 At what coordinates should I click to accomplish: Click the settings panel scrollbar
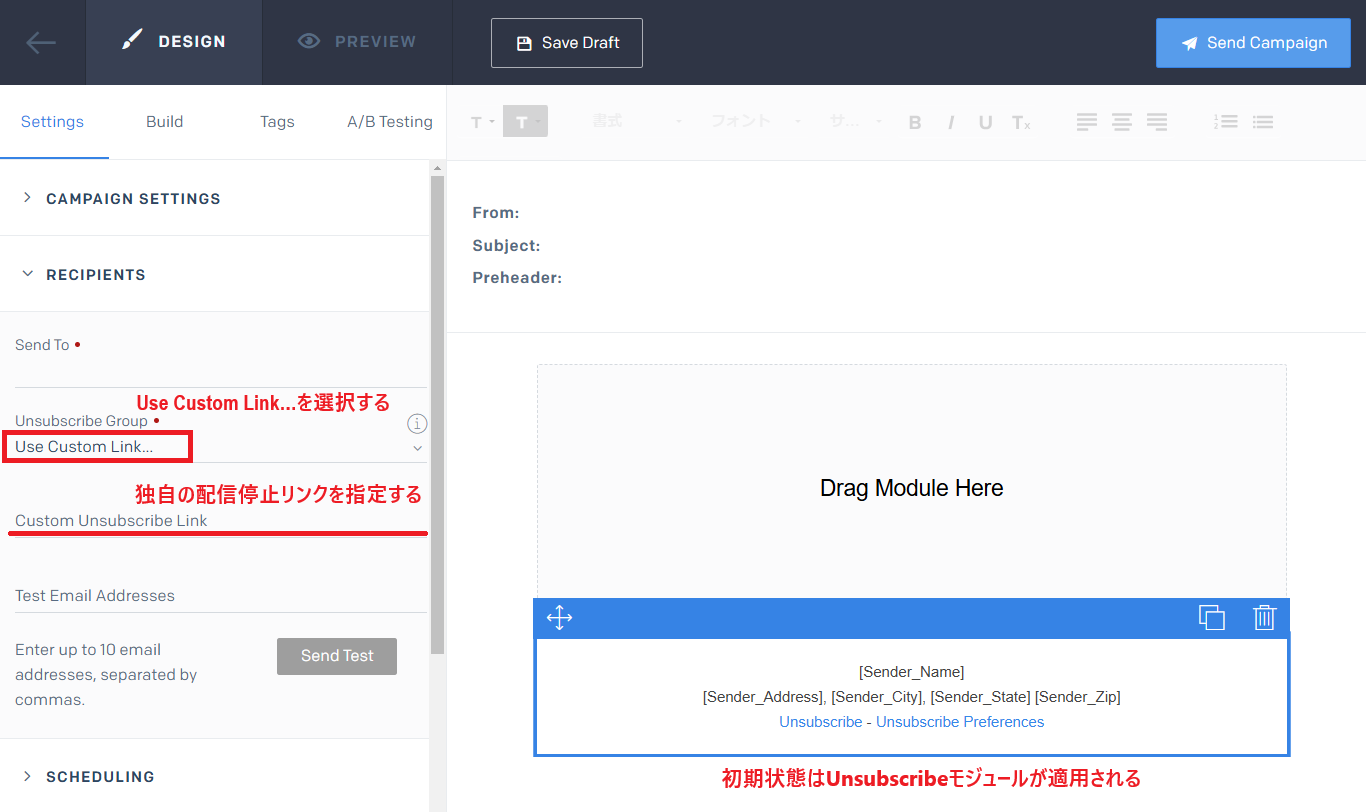(437, 415)
